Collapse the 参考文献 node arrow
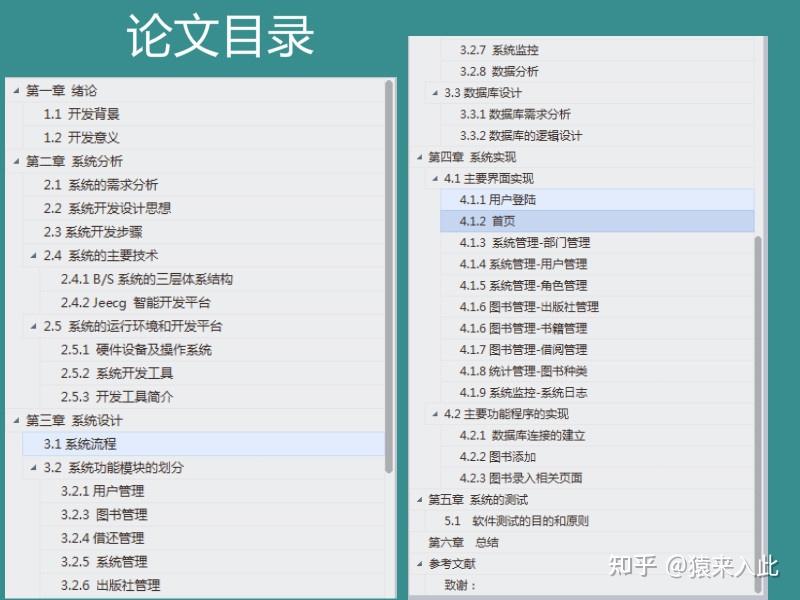The image size is (800, 600). pyautogui.click(x=419, y=564)
